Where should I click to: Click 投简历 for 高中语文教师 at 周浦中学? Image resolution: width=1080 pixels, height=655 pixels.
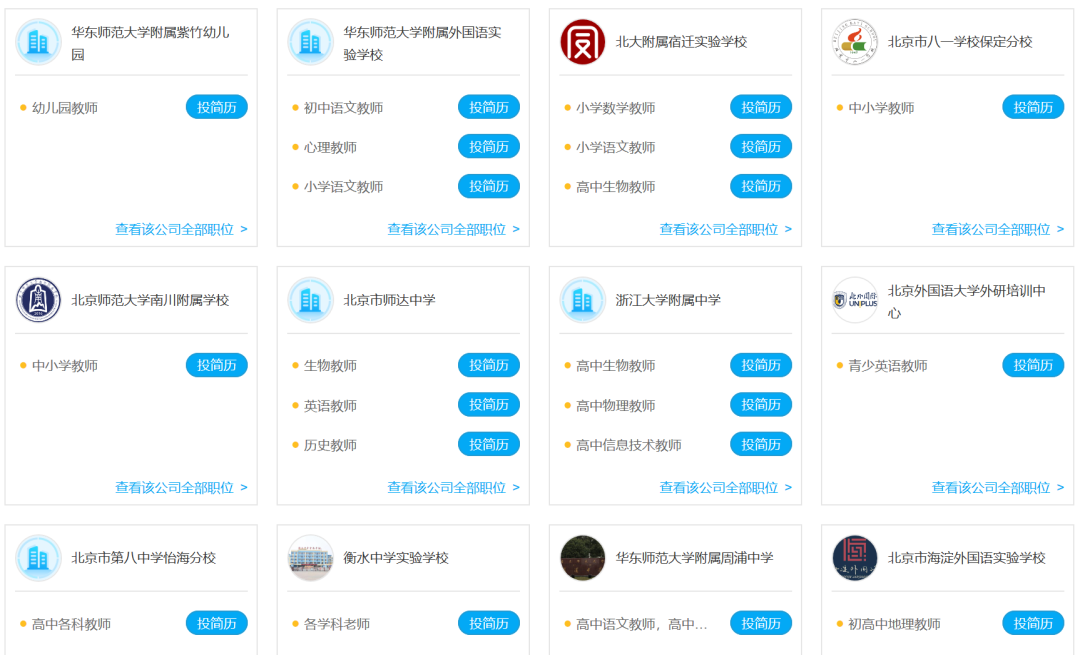click(x=761, y=623)
